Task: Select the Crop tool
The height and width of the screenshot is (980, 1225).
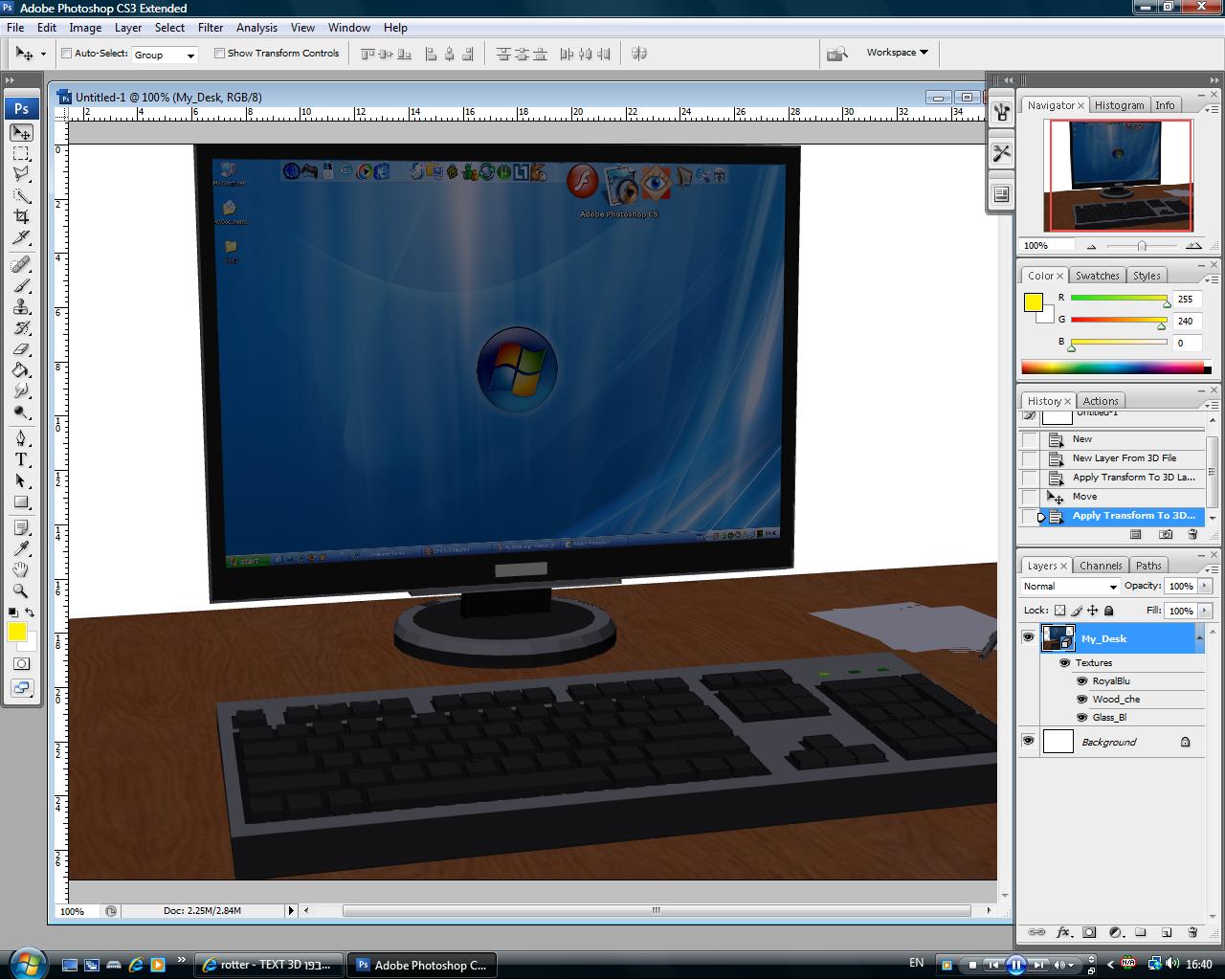Action: [x=21, y=217]
